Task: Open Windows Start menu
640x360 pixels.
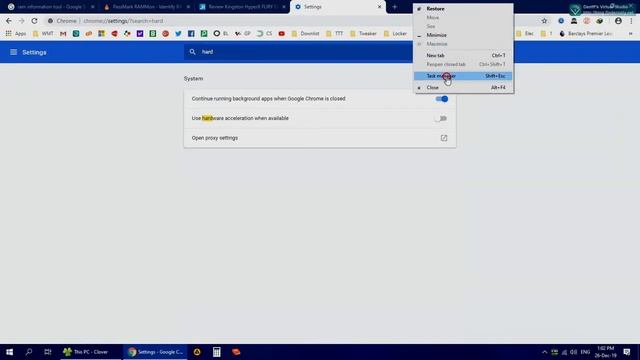Action: pyautogui.click(x=9, y=352)
